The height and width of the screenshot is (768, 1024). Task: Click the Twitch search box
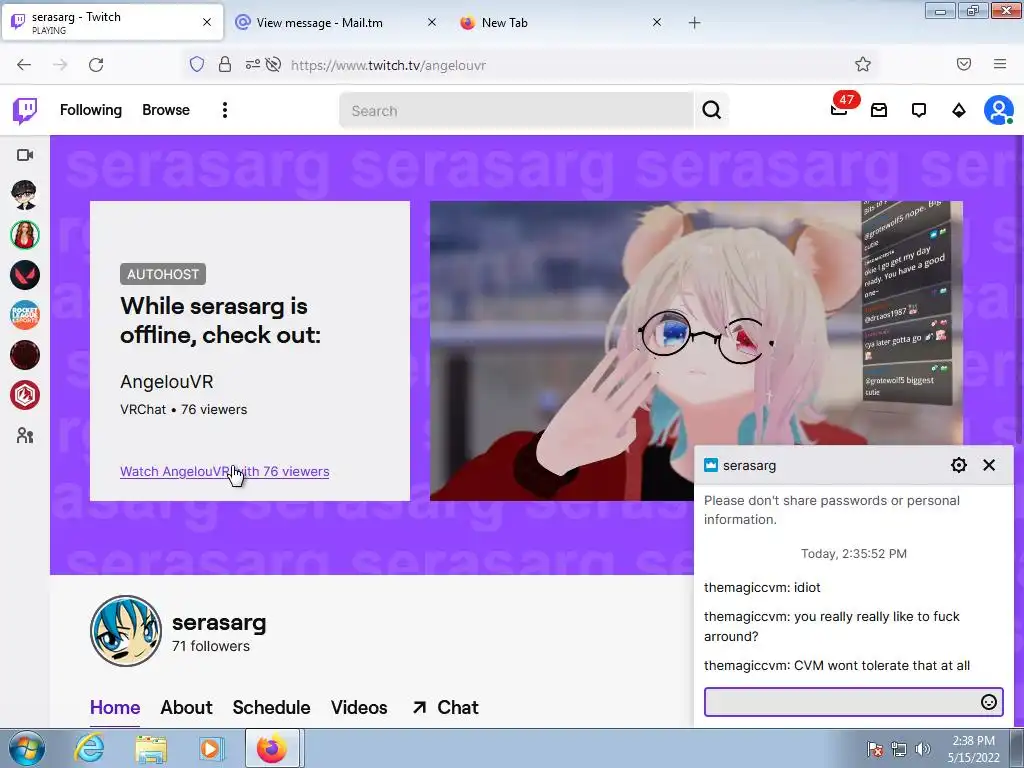pos(516,110)
